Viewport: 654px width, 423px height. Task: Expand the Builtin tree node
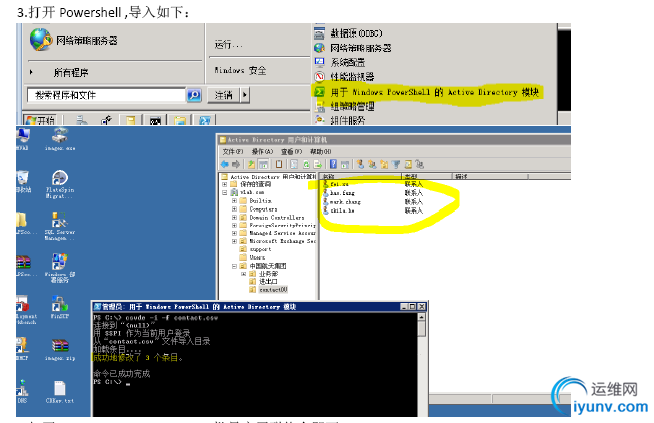pos(234,201)
